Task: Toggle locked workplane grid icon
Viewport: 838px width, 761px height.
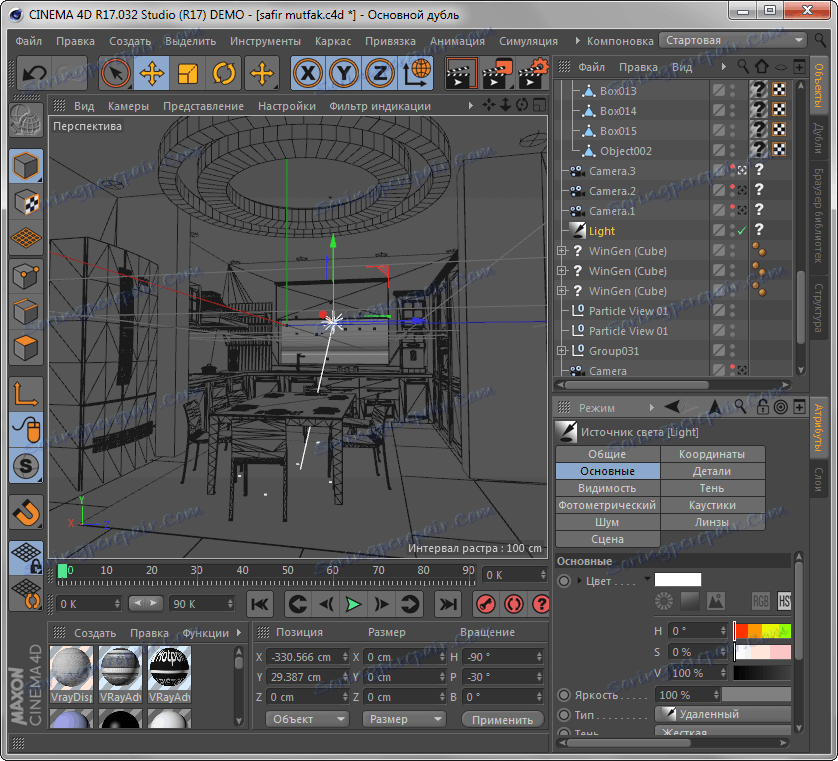Action: (26, 557)
